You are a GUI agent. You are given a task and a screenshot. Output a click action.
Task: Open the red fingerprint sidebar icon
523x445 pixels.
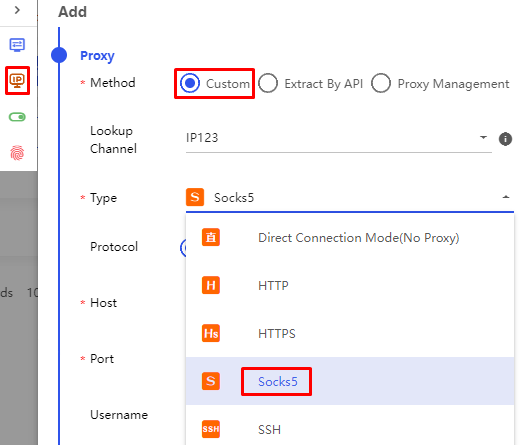17,153
